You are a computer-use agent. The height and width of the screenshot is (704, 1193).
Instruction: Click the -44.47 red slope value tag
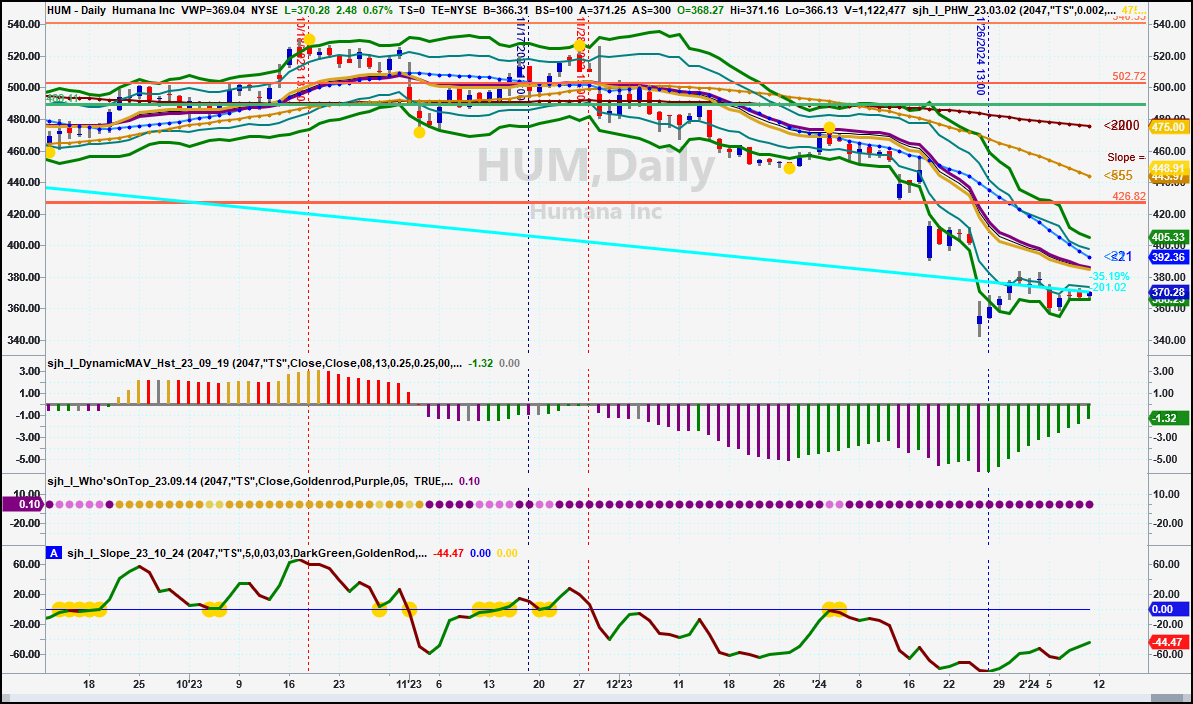click(1169, 642)
